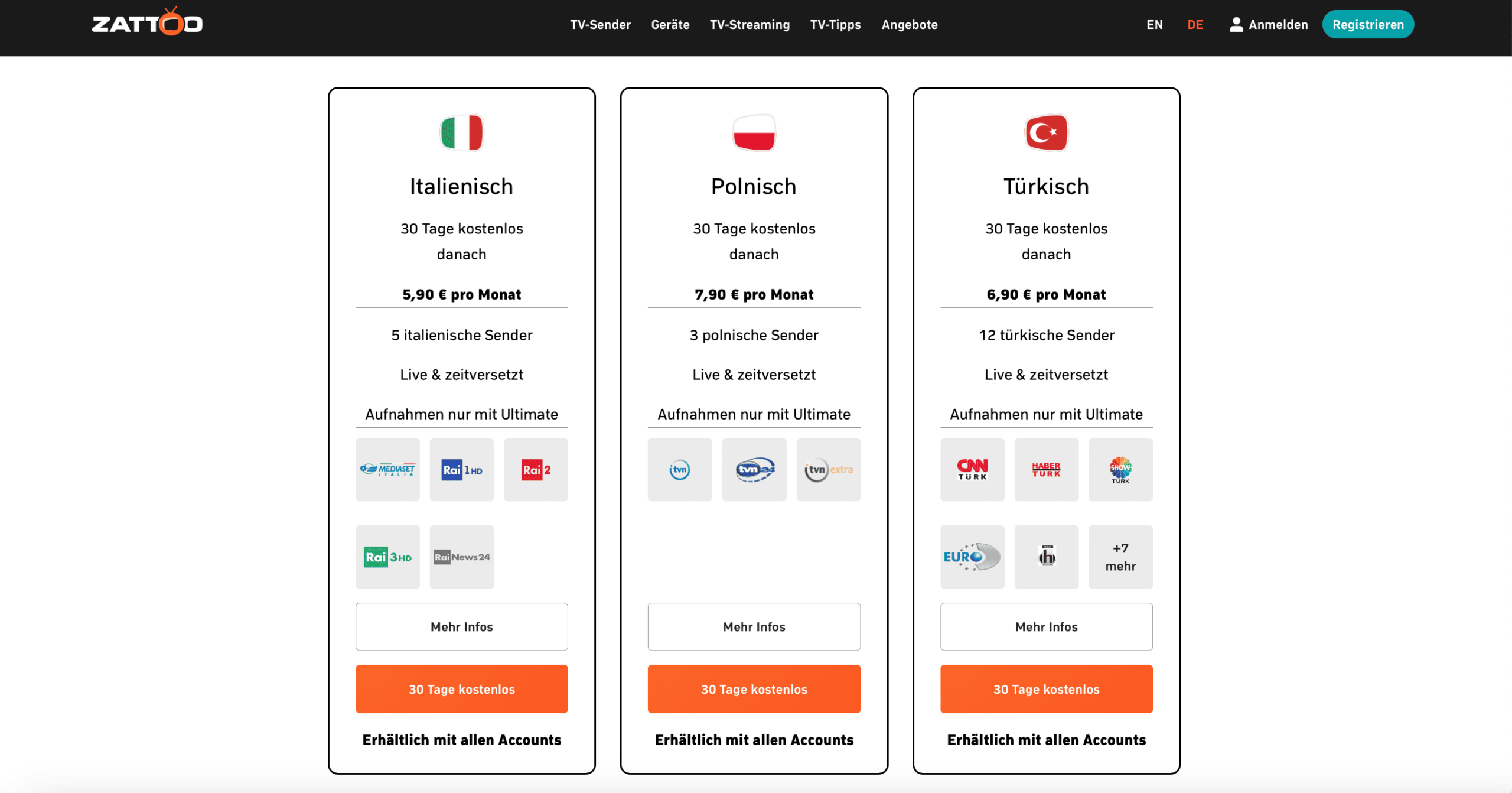This screenshot has width=1512, height=793.
Task: Select the Rai 3 HD channel logo
Action: click(387, 557)
